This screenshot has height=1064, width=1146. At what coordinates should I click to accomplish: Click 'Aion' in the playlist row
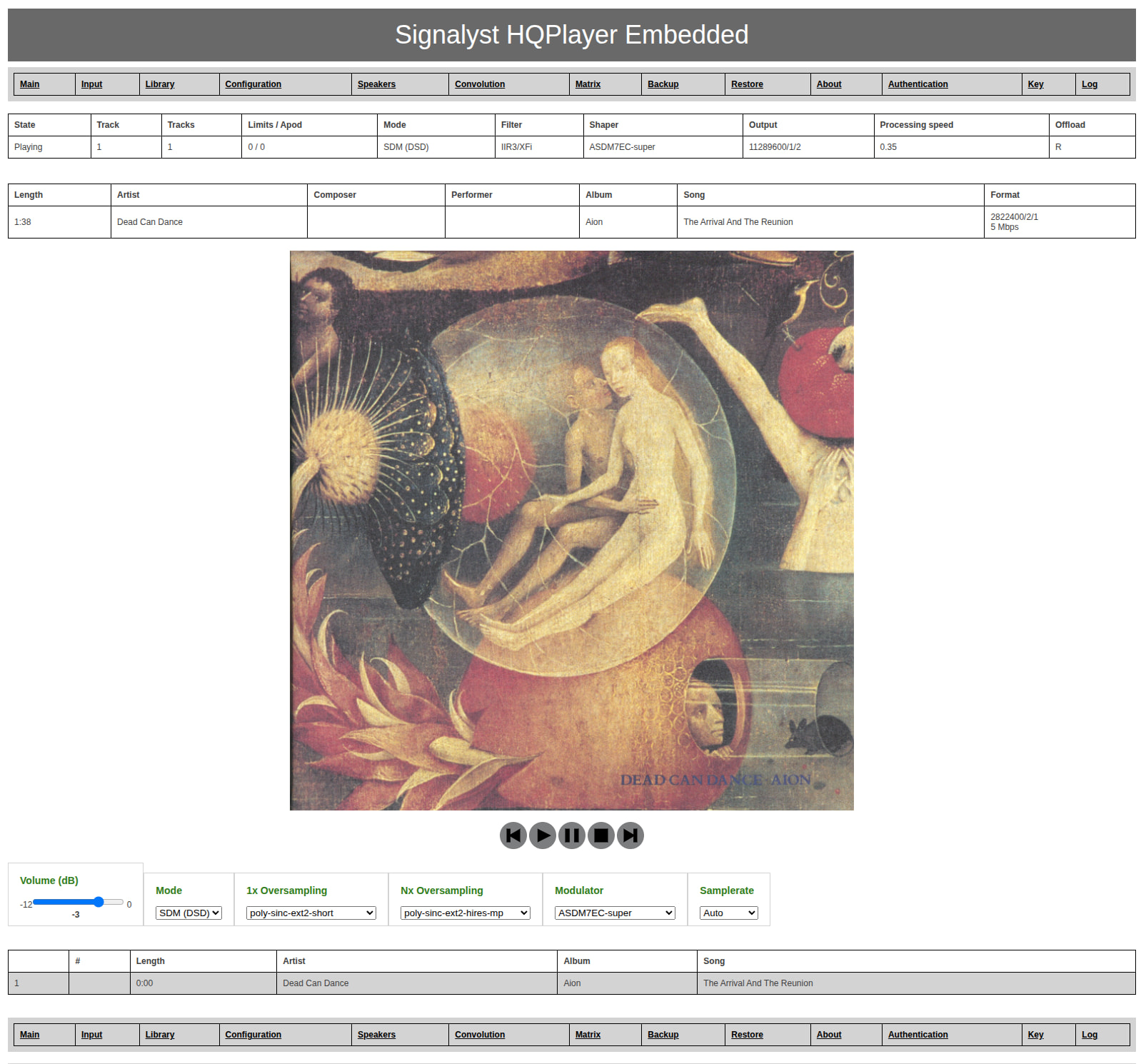point(572,983)
